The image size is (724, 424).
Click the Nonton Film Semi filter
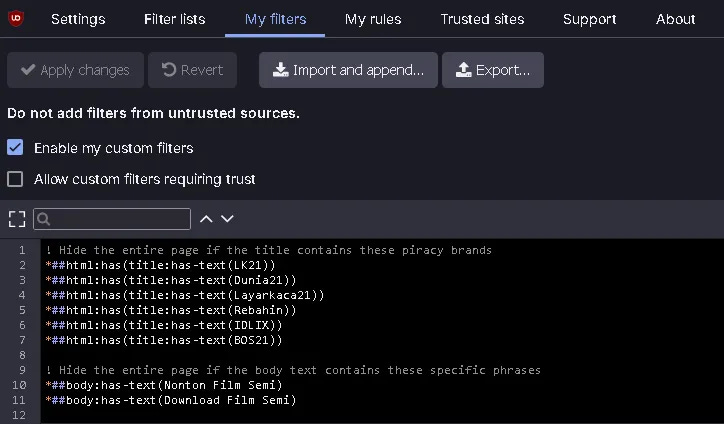point(164,385)
